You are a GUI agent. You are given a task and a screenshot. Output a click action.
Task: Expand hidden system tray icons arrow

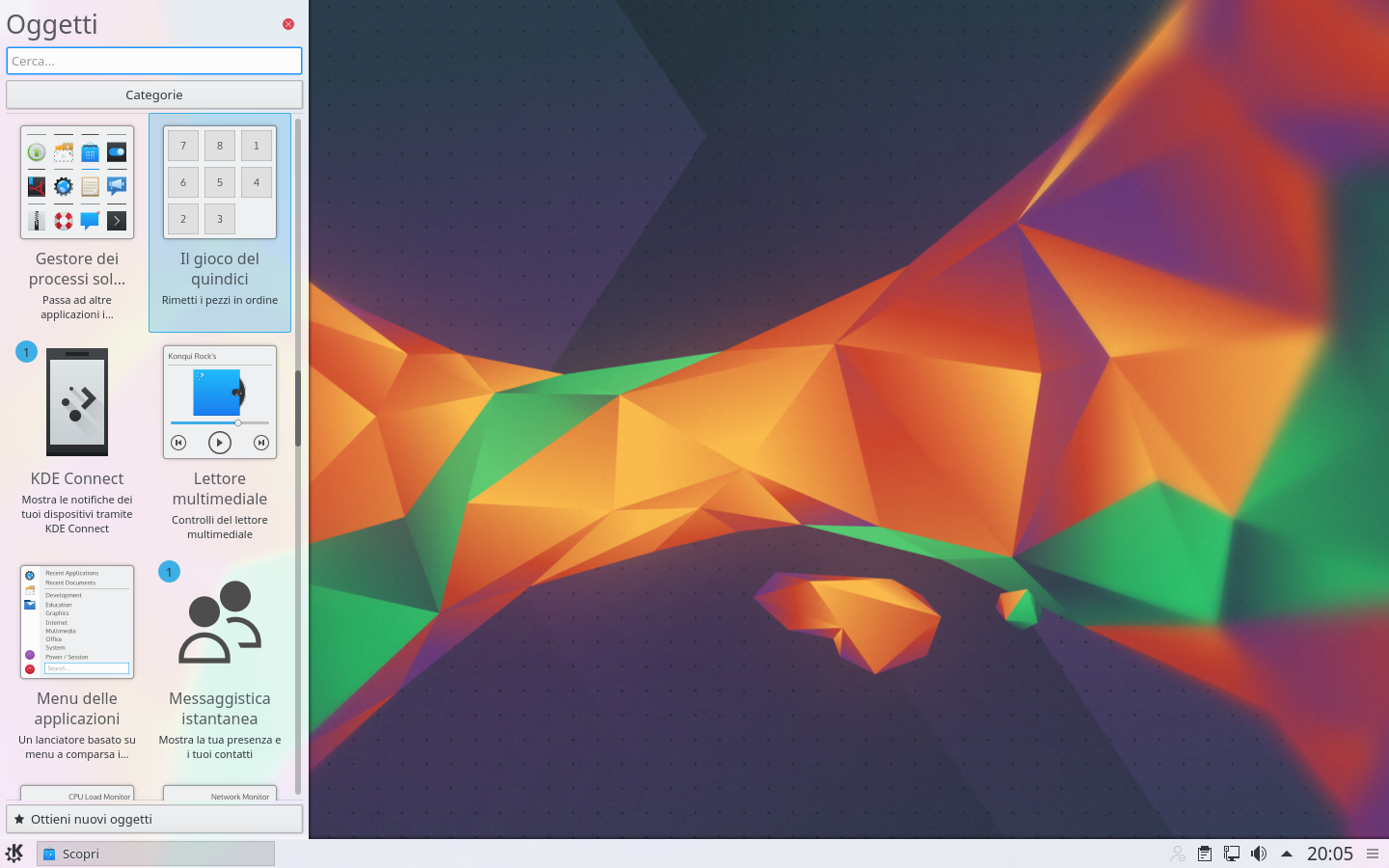click(1286, 854)
